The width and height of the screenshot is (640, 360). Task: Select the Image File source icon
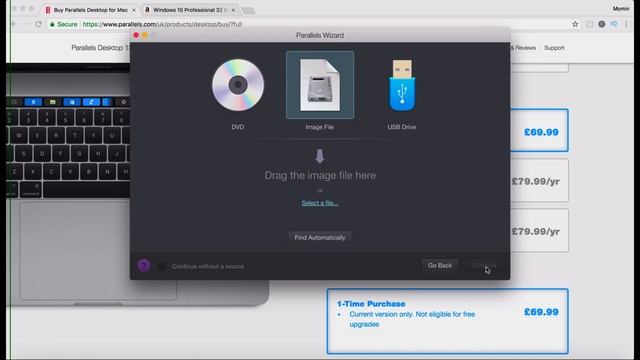[x=320, y=85]
